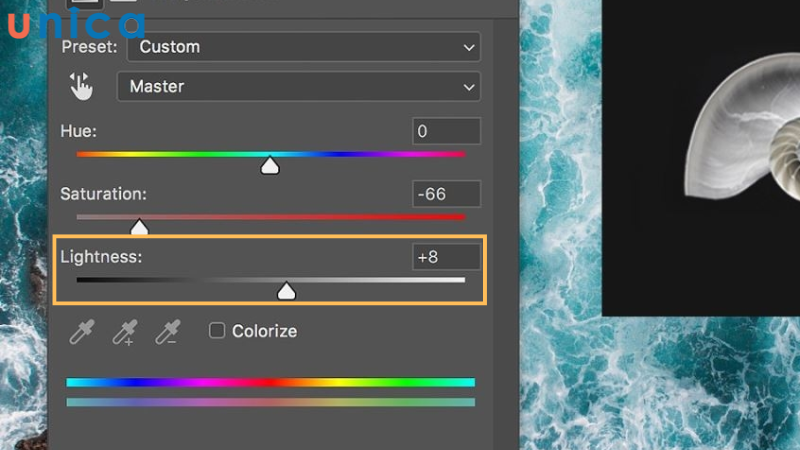The height and width of the screenshot is (450, 800).
Task: Click the Hue value field
Action: pos(446,131)
